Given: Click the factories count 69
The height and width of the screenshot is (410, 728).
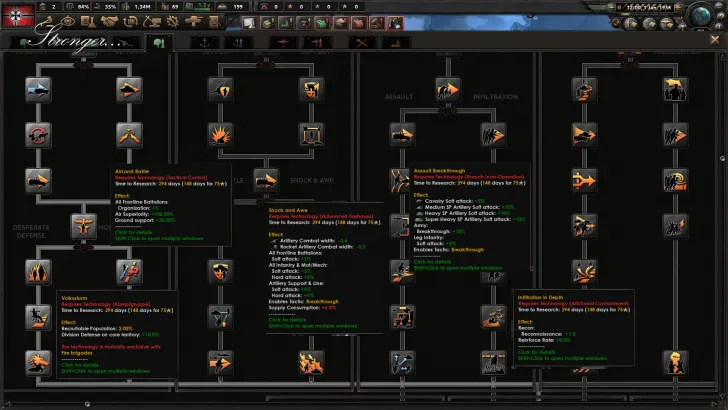Looking at the screenshot, I should point(170,7).
